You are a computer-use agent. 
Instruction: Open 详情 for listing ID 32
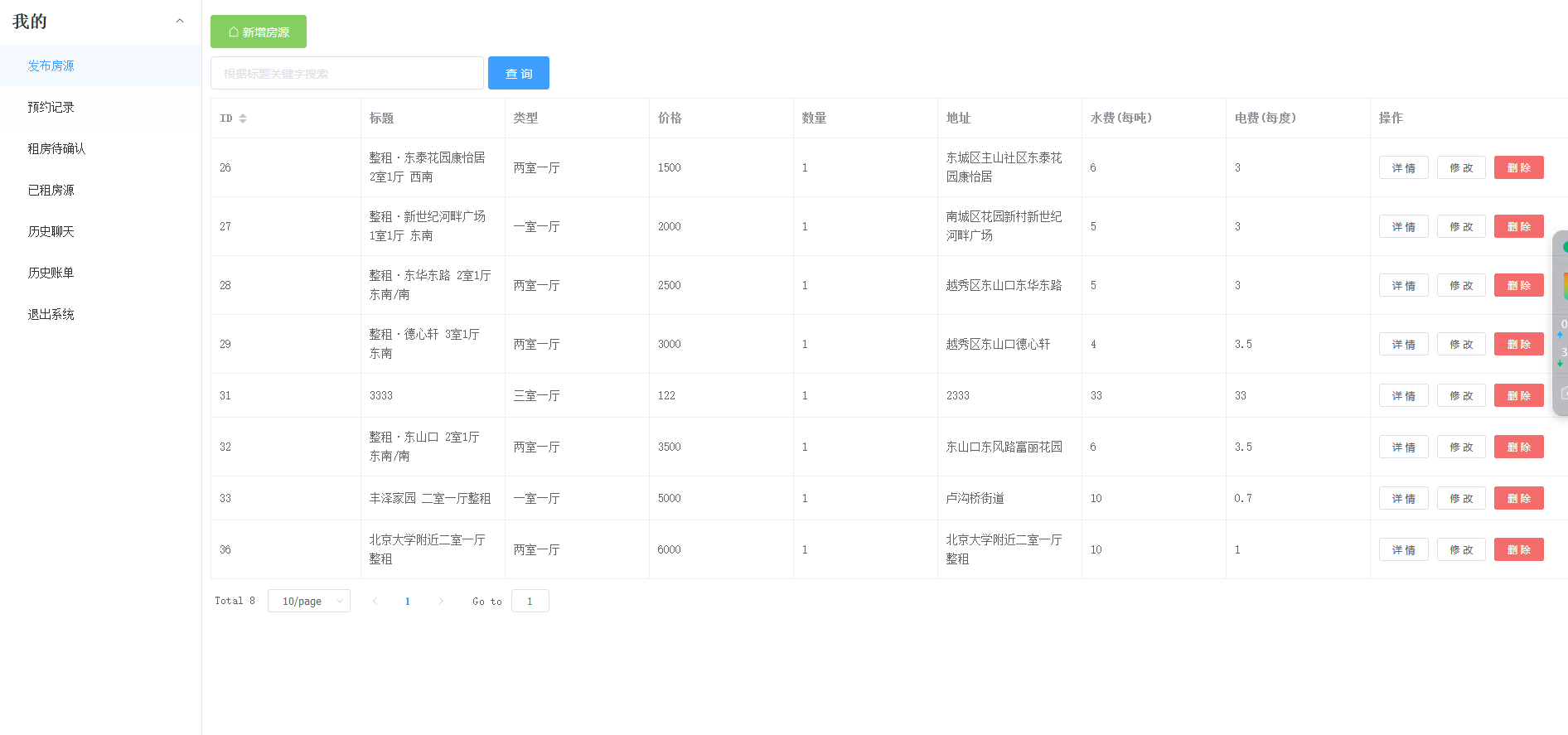point(1404,447)
